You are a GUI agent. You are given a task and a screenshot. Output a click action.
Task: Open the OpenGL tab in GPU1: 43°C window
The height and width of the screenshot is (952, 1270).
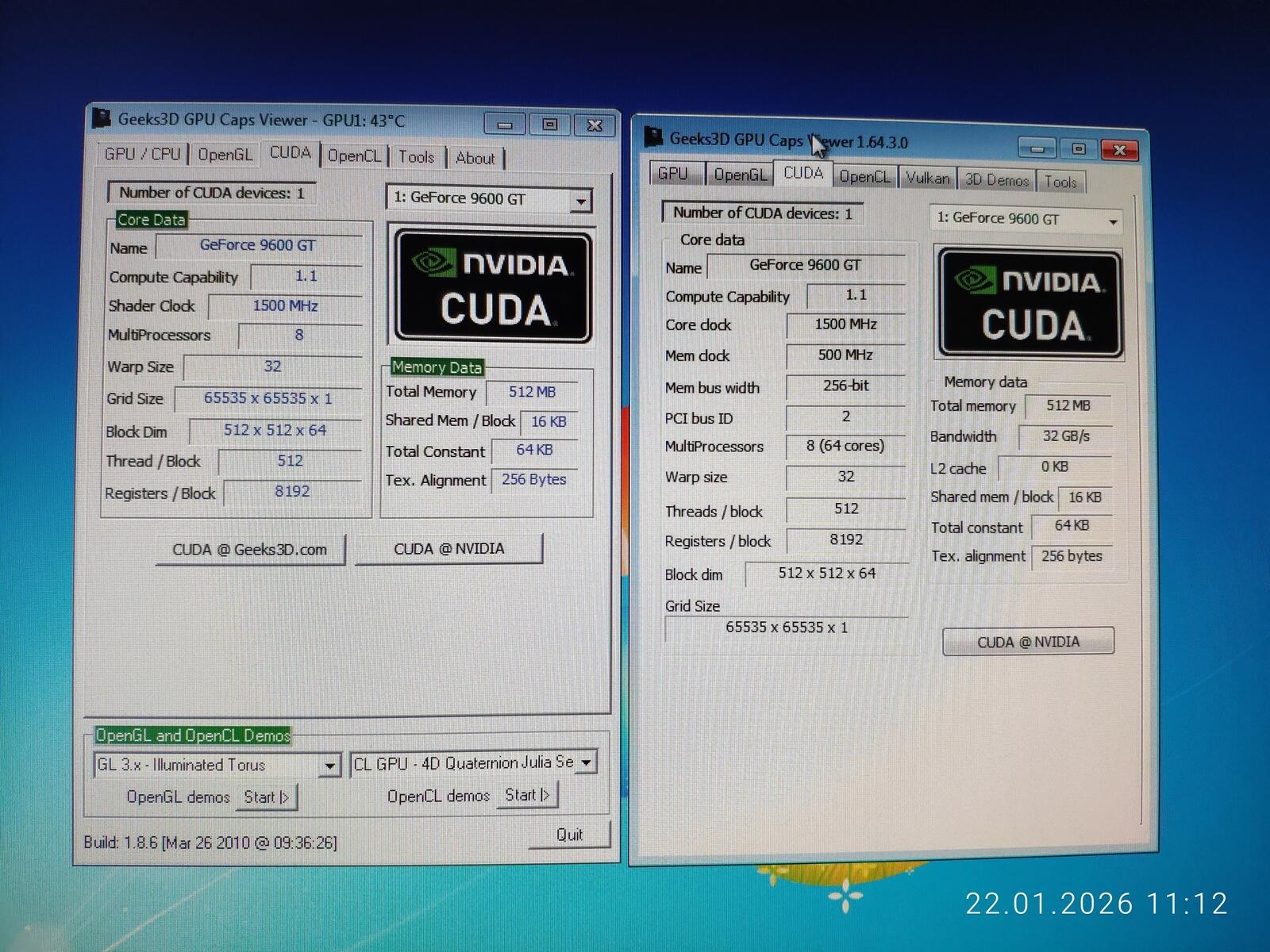[225, 155]
